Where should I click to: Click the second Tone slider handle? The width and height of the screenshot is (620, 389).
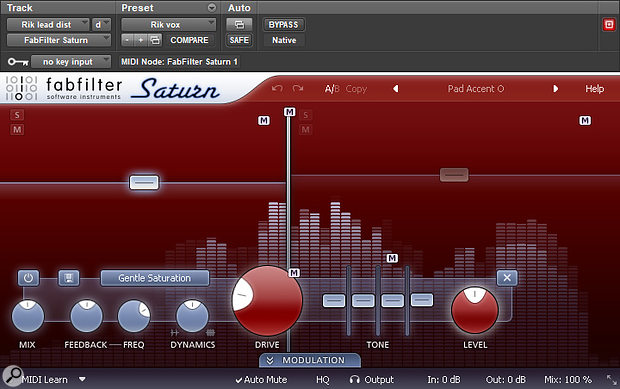tap(363, 301)
